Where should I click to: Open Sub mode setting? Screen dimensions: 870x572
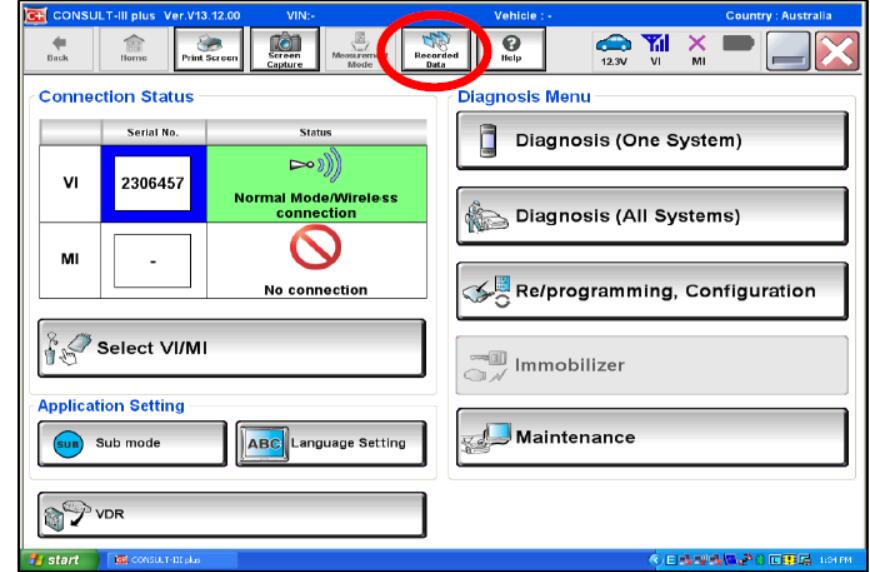point(132,443)
